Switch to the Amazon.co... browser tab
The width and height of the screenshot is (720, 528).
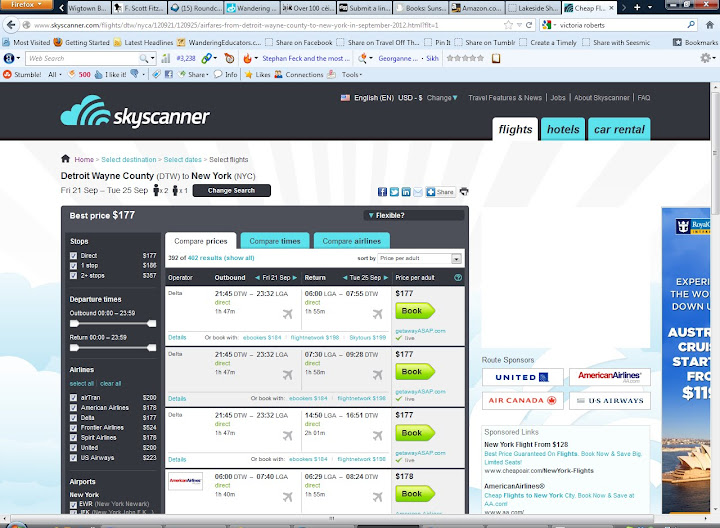click(x=476, y=8)
